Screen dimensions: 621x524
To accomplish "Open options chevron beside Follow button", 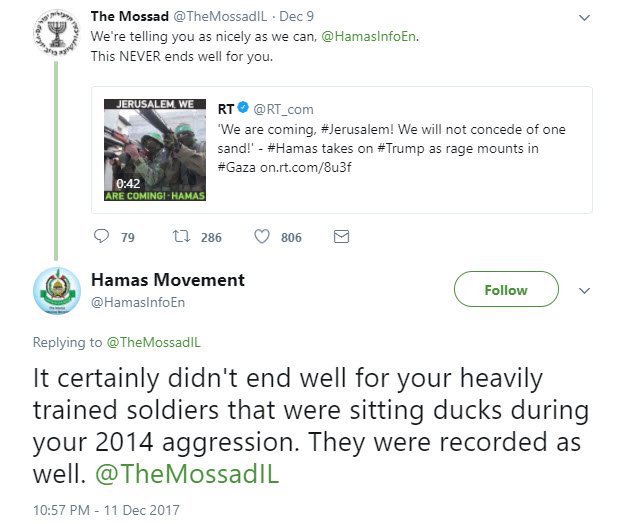I will tap(584, 291).
